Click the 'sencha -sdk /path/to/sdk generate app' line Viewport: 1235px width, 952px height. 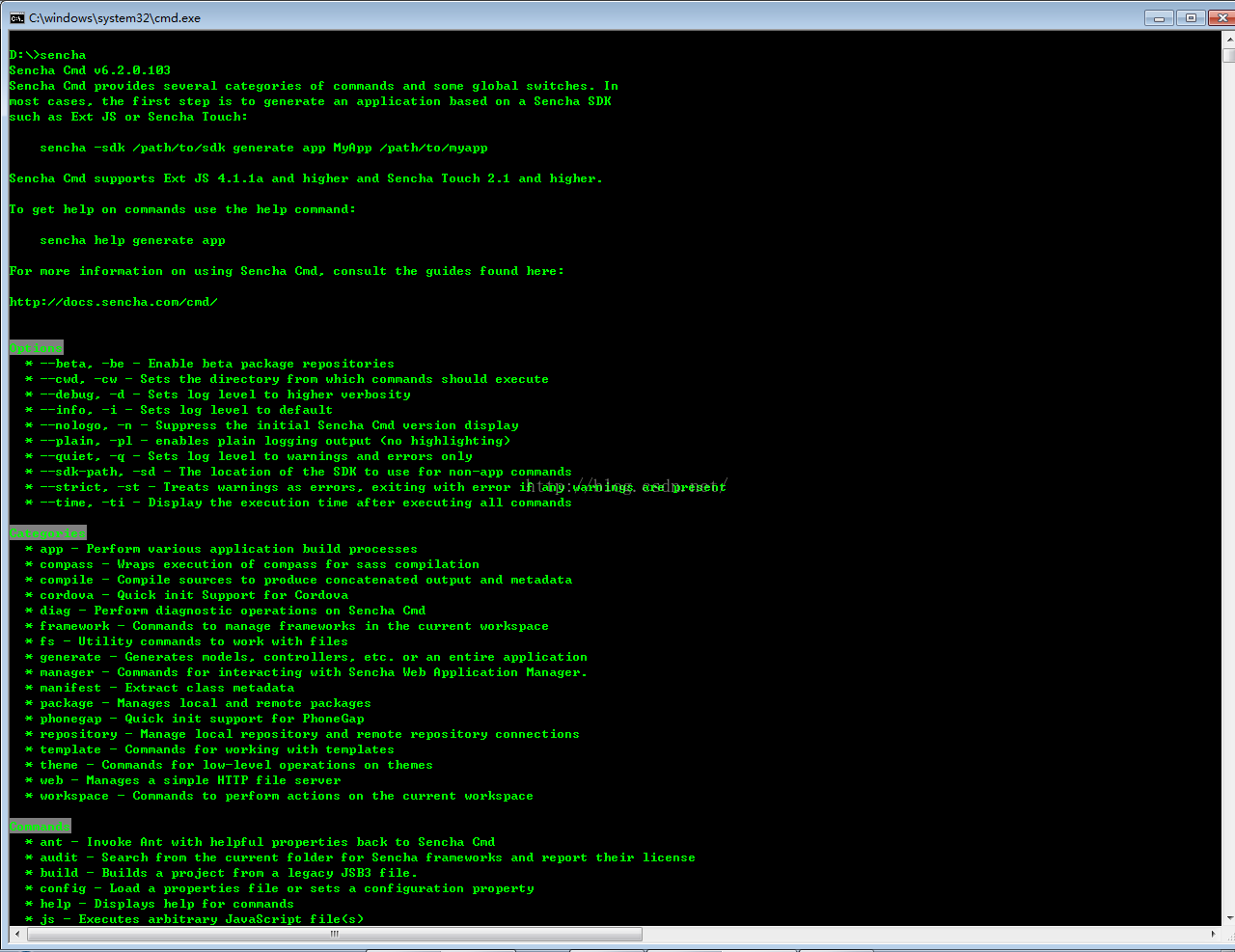(263, 148)
